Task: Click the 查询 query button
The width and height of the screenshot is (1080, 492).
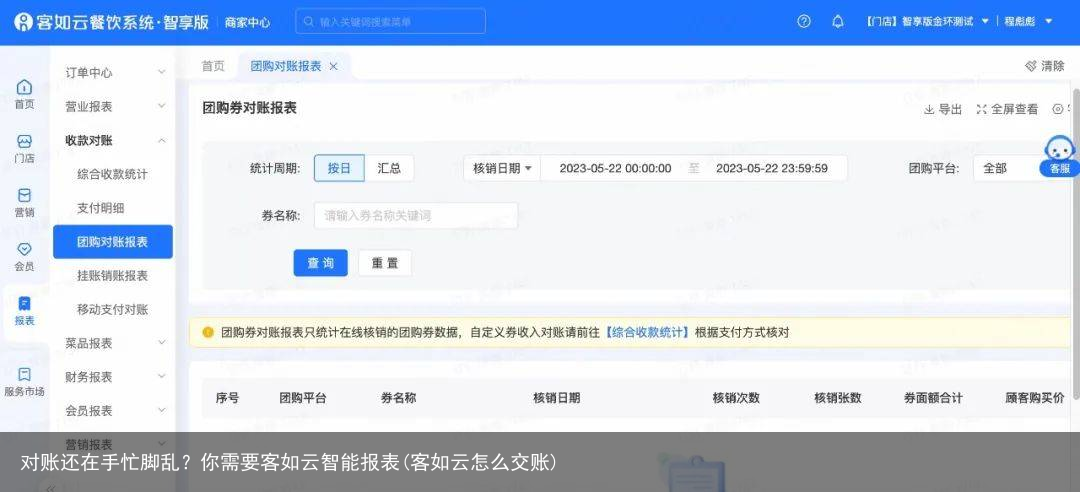Action: (320, 263)
